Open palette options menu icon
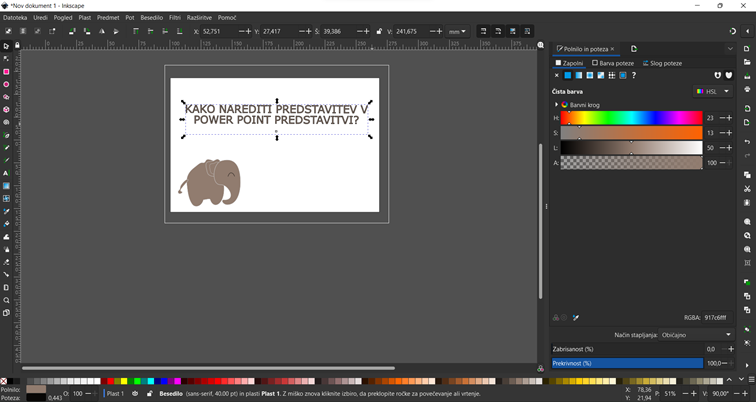 point(751,380)
